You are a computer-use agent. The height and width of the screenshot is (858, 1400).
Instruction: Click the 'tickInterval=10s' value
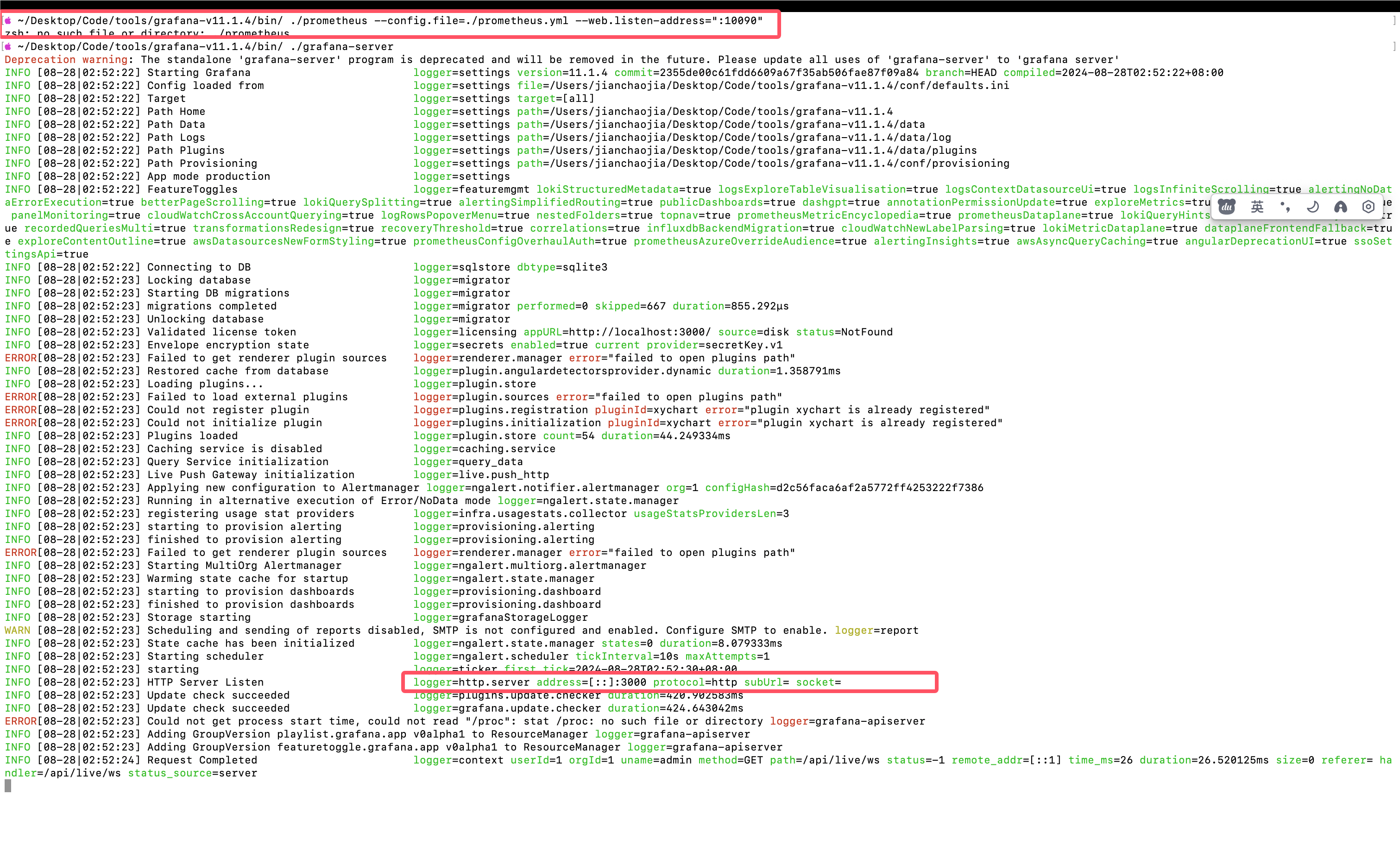(627, 657)
